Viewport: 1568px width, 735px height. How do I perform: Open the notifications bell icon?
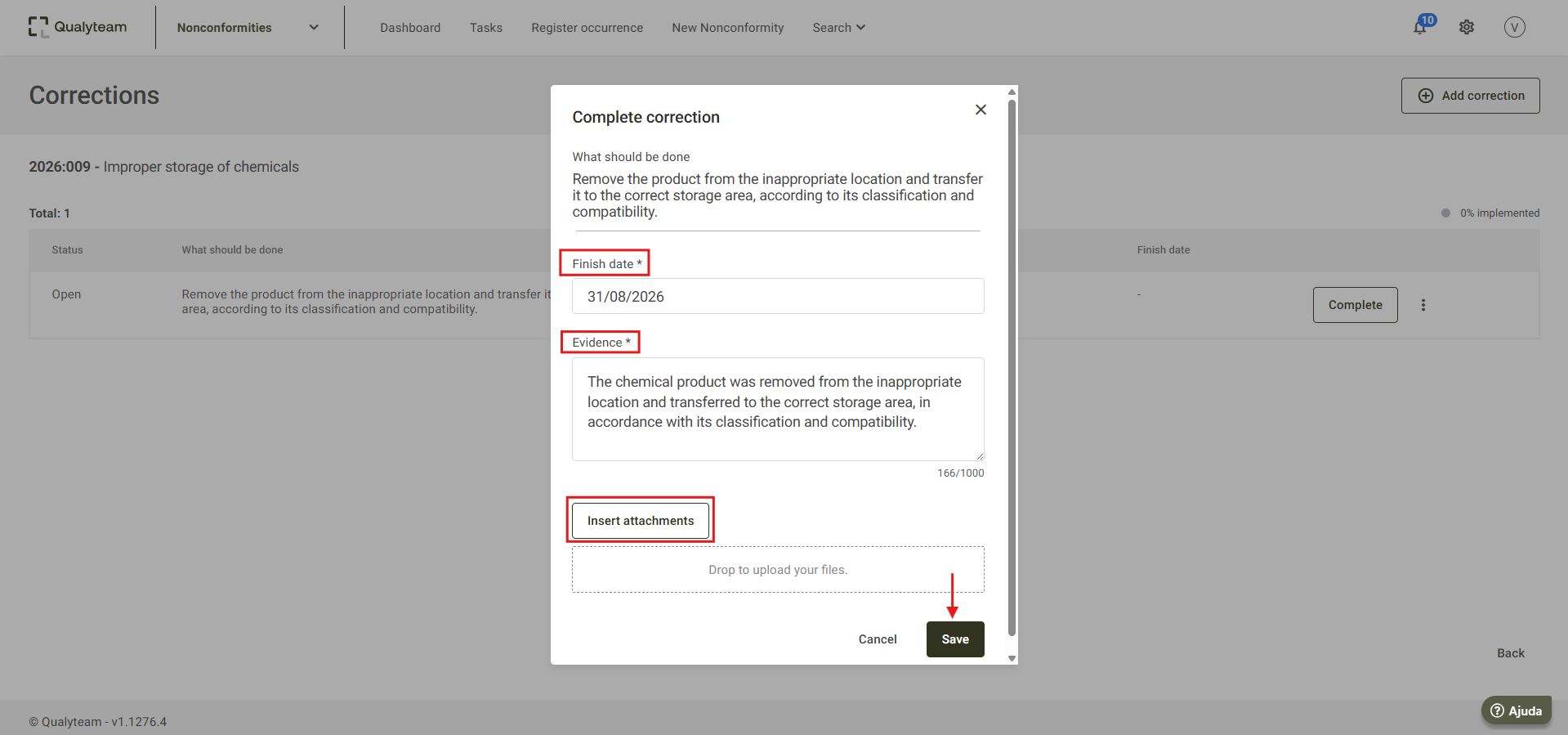coord(1420,27)
